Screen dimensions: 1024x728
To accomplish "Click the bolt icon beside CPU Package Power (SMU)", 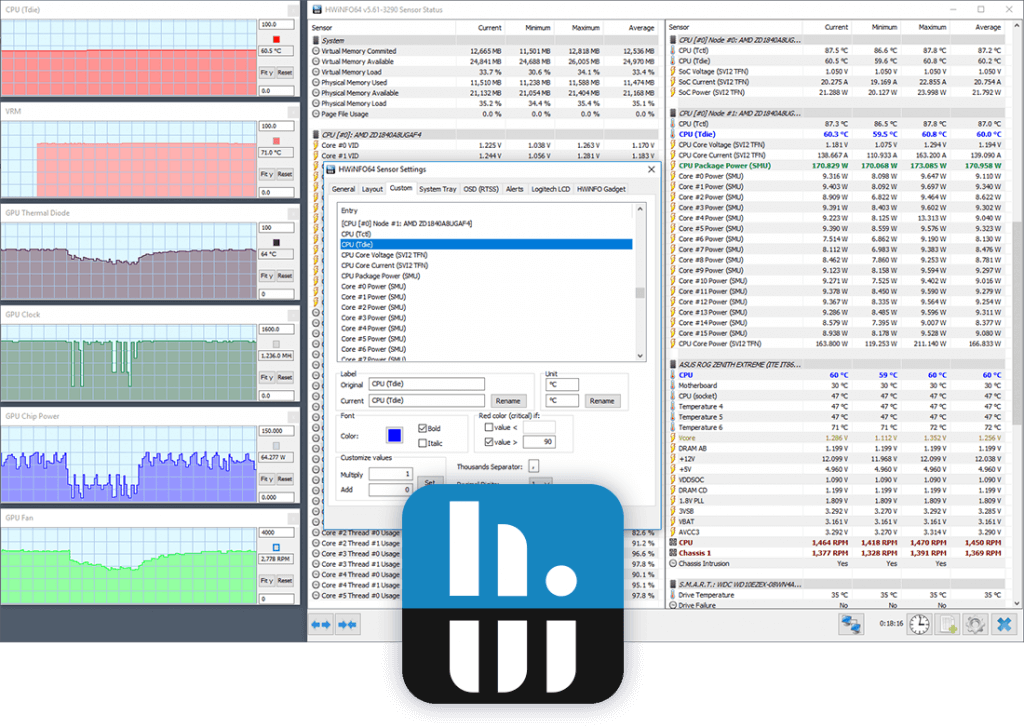I will 673,166.
